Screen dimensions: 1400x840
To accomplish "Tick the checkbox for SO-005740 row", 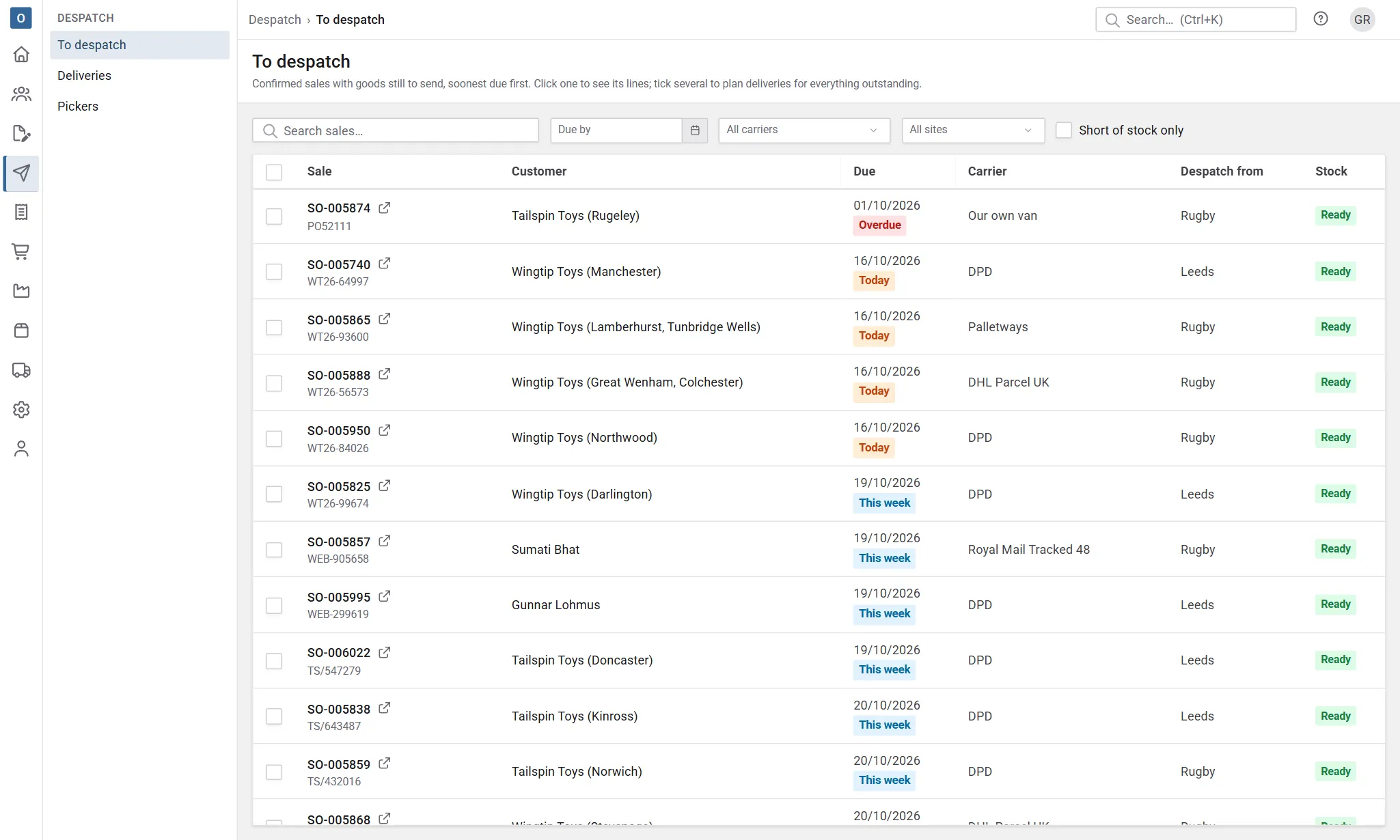I will click(x=274, y=272).
